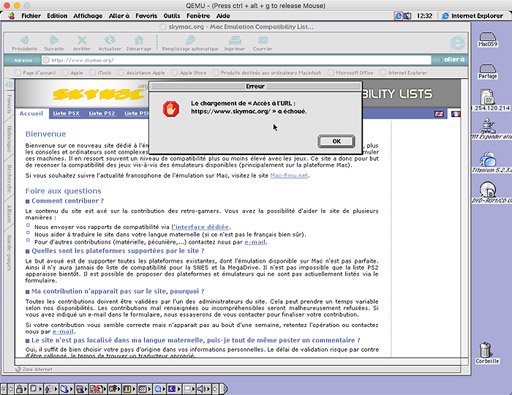Open the Aide menu
Image resolution: width=512 pixels, height=395 pixels.
click(x=223, y=16)
